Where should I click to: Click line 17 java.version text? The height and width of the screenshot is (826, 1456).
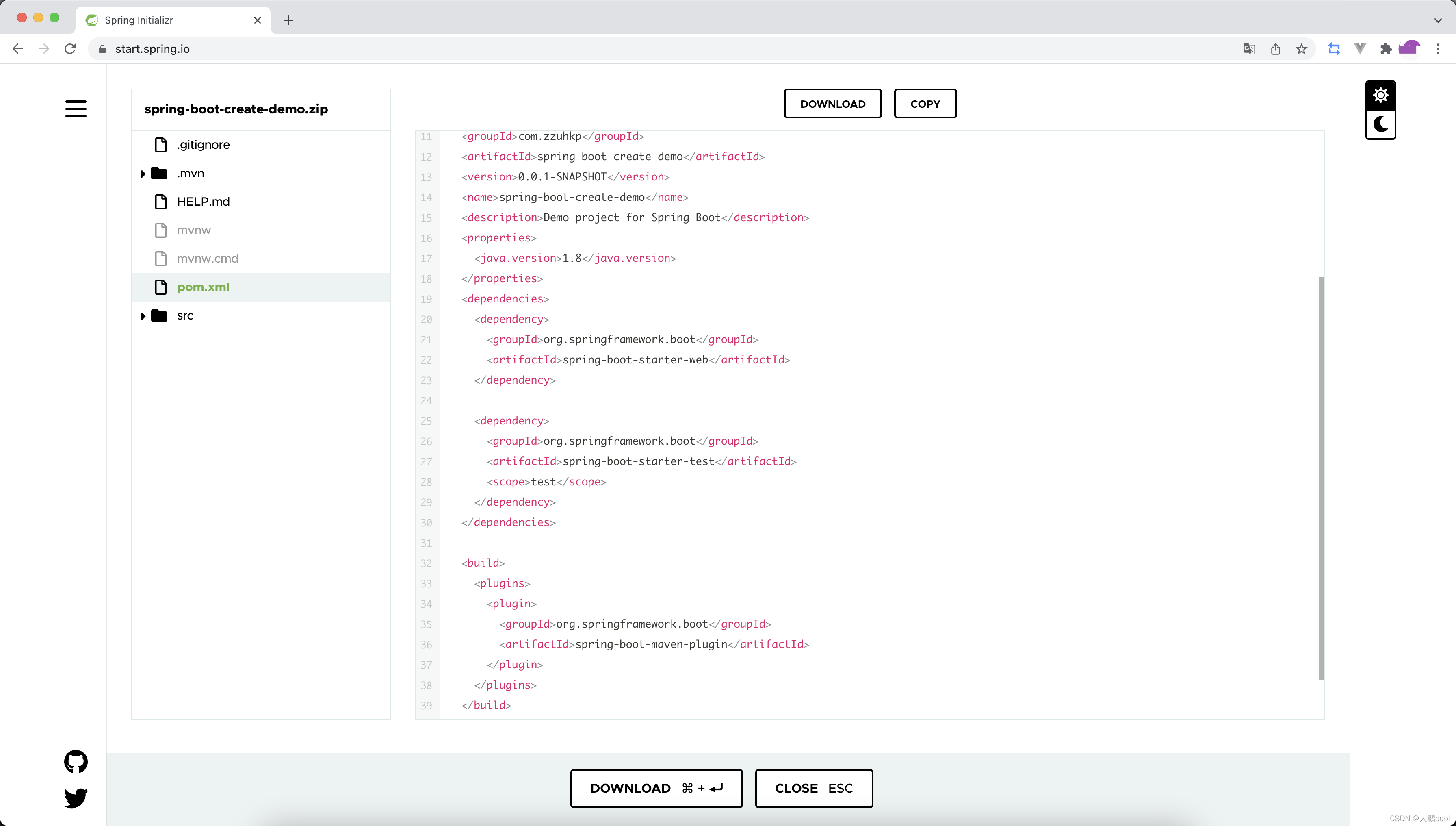click(x=575, y=258)
